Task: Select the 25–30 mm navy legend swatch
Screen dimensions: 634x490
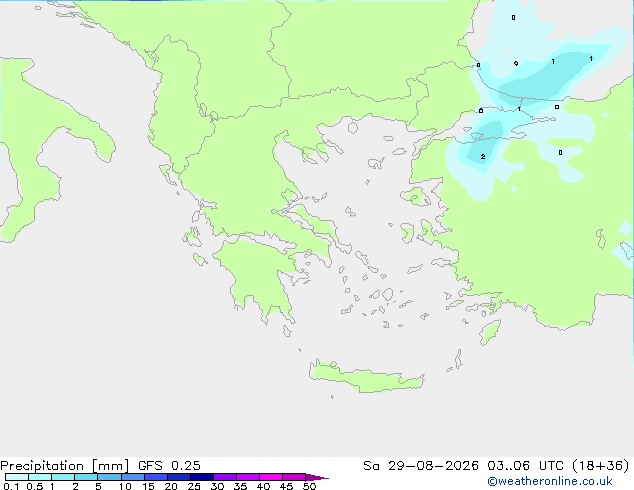Action: (202, 477)
